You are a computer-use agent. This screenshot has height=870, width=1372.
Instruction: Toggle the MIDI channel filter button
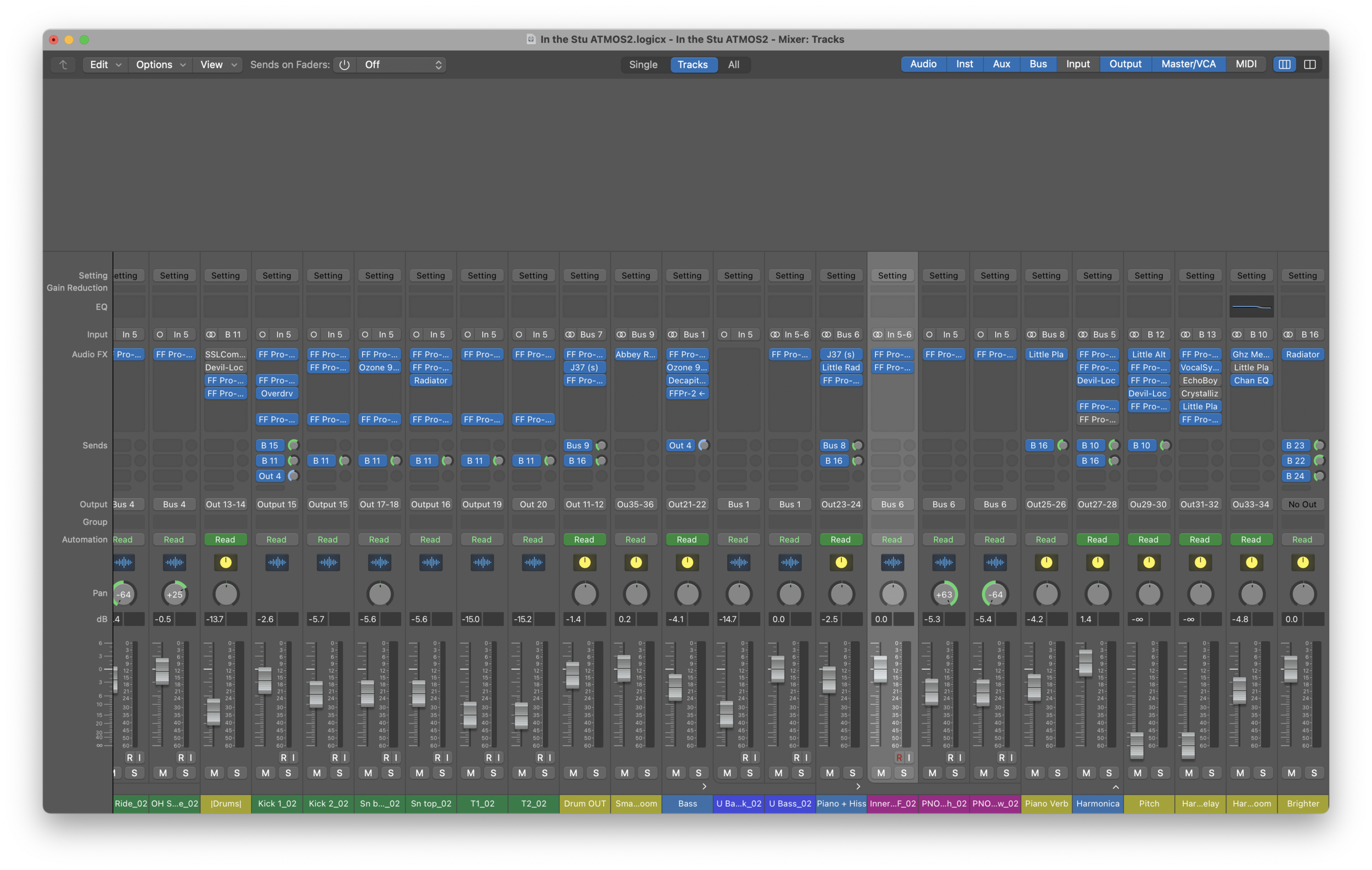click(x=1246, y=64)
